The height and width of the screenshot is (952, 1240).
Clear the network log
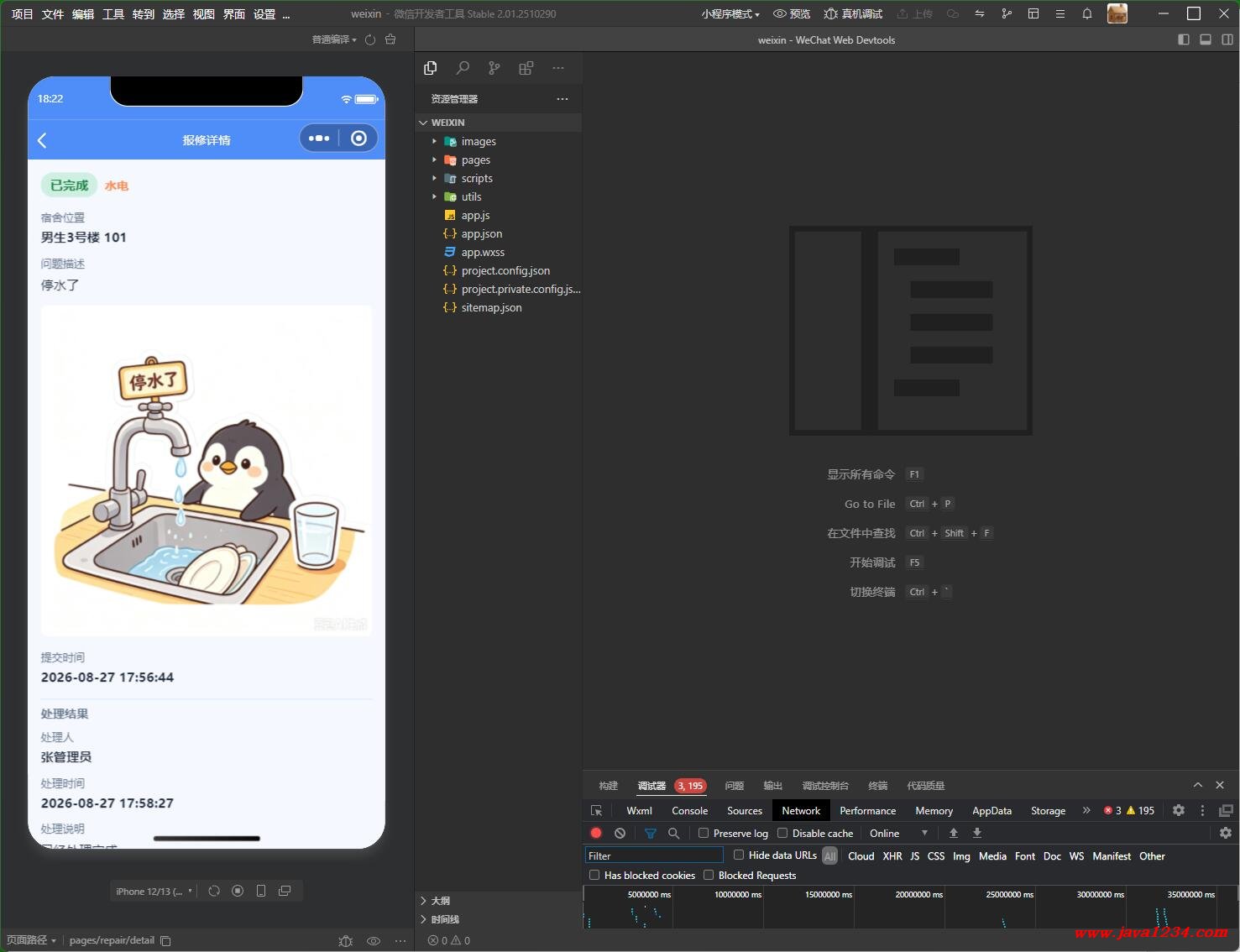point(620,833)
